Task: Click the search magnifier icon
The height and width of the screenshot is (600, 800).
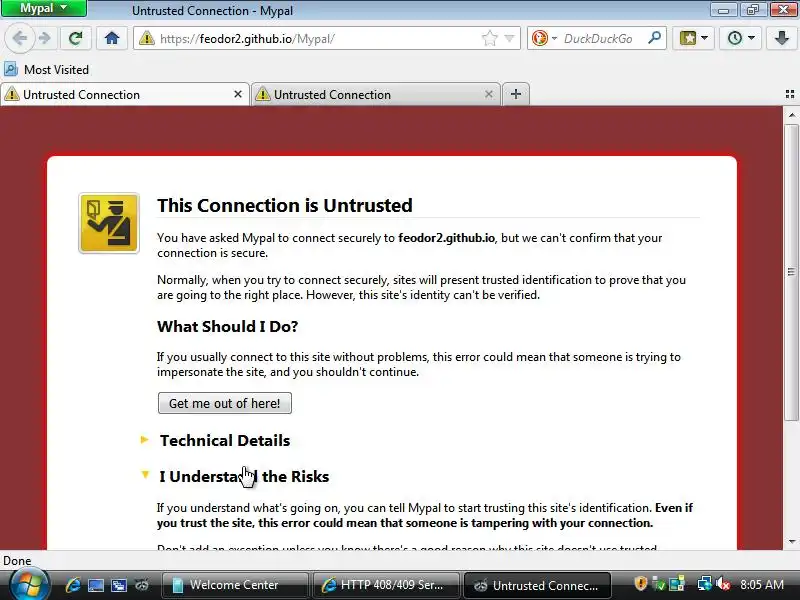Action: (654, 38)
